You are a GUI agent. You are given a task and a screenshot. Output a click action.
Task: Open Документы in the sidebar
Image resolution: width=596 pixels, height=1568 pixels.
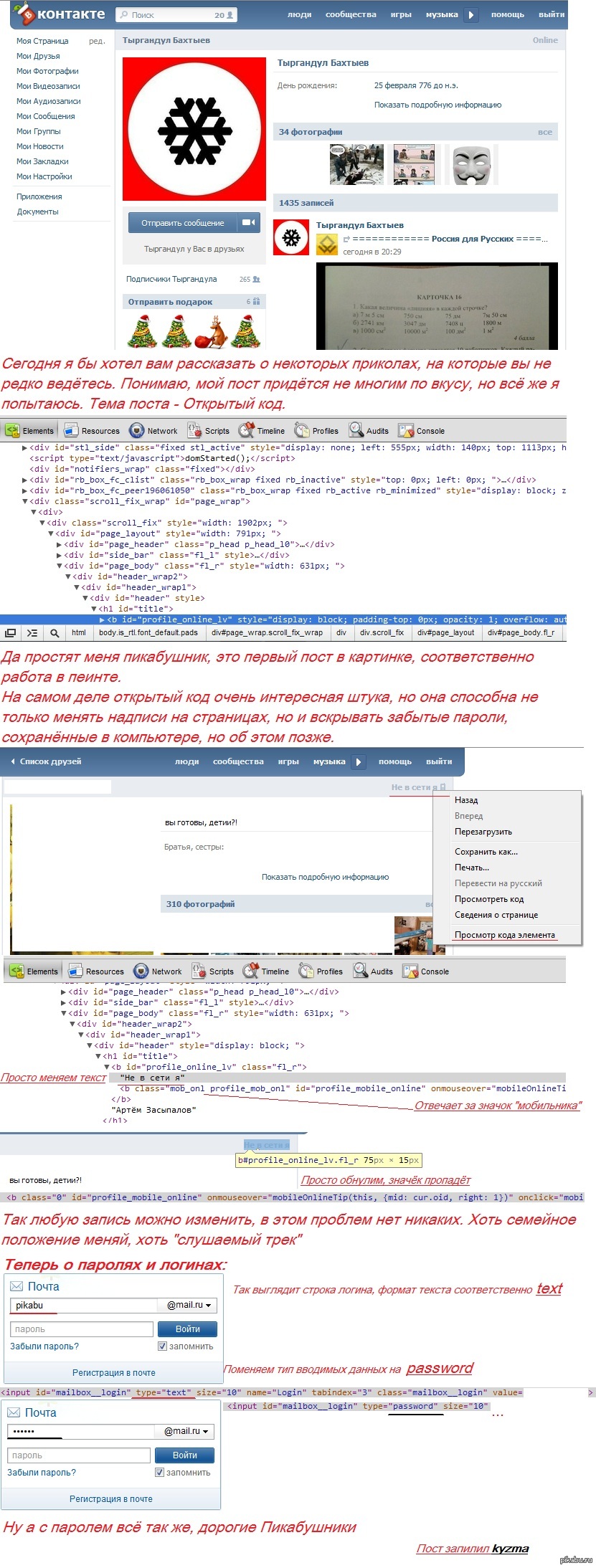point(38,212)
